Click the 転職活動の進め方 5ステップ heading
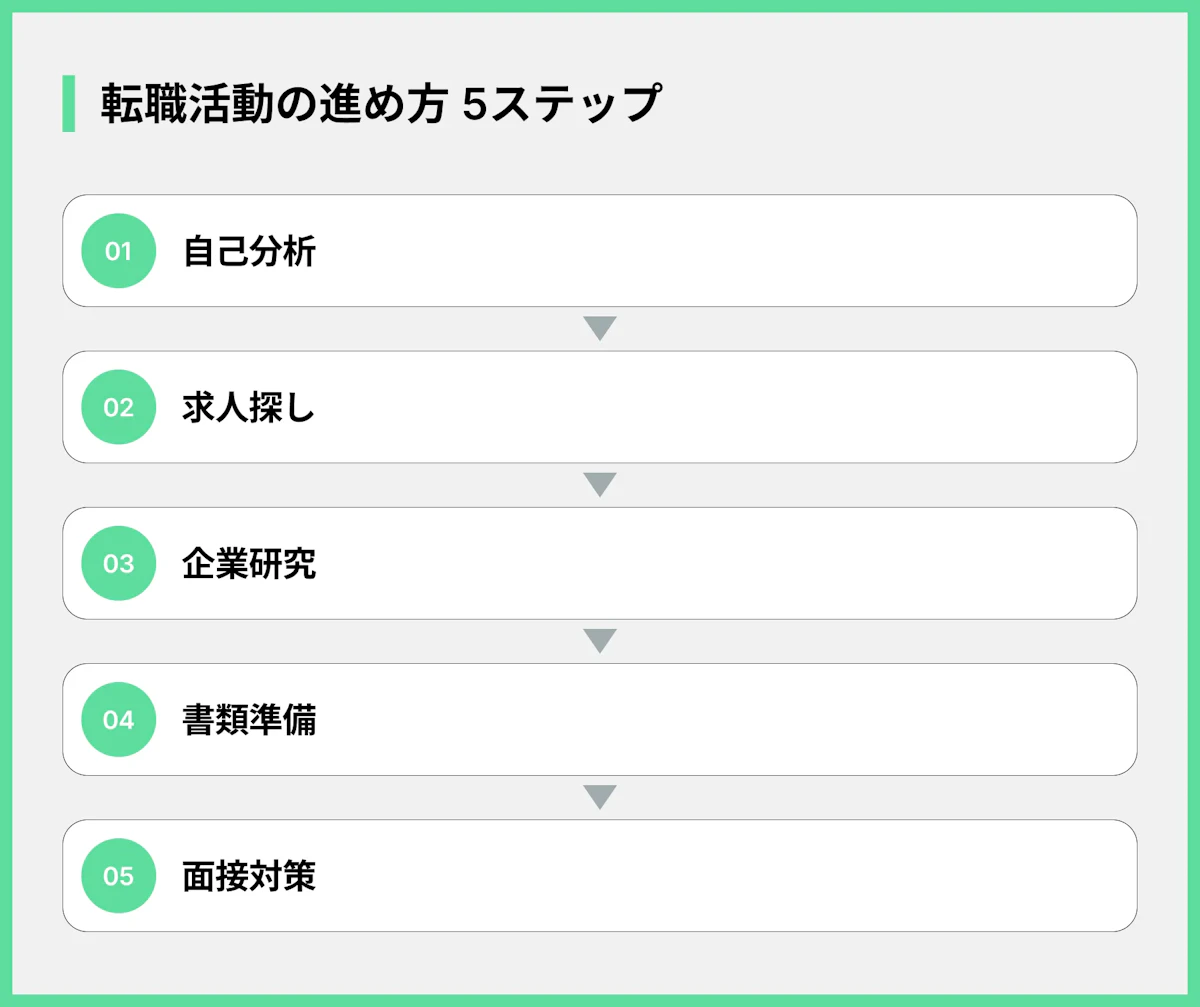The width and height of the screenshot is (1200, 1007). (380, 104)
